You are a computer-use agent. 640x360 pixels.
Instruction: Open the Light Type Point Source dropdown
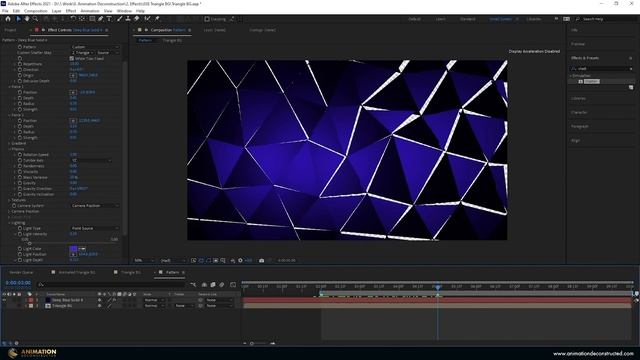pyautogui.click(x=95, y=229)
